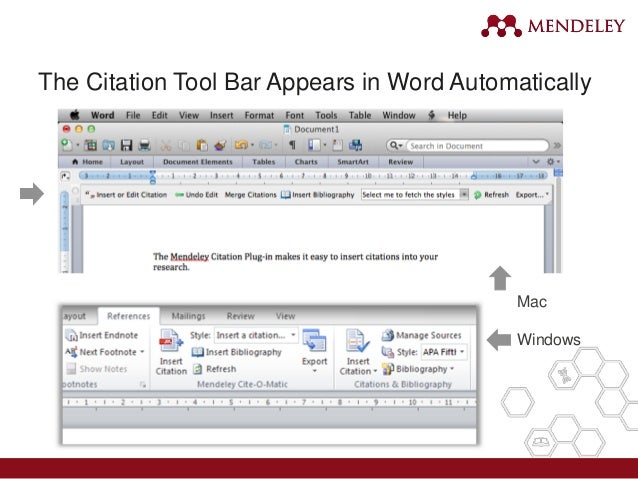Image resolution: width=638 pixels, height=479 pixels.
Task: Click Manage Sources
Action: [422, 335]
